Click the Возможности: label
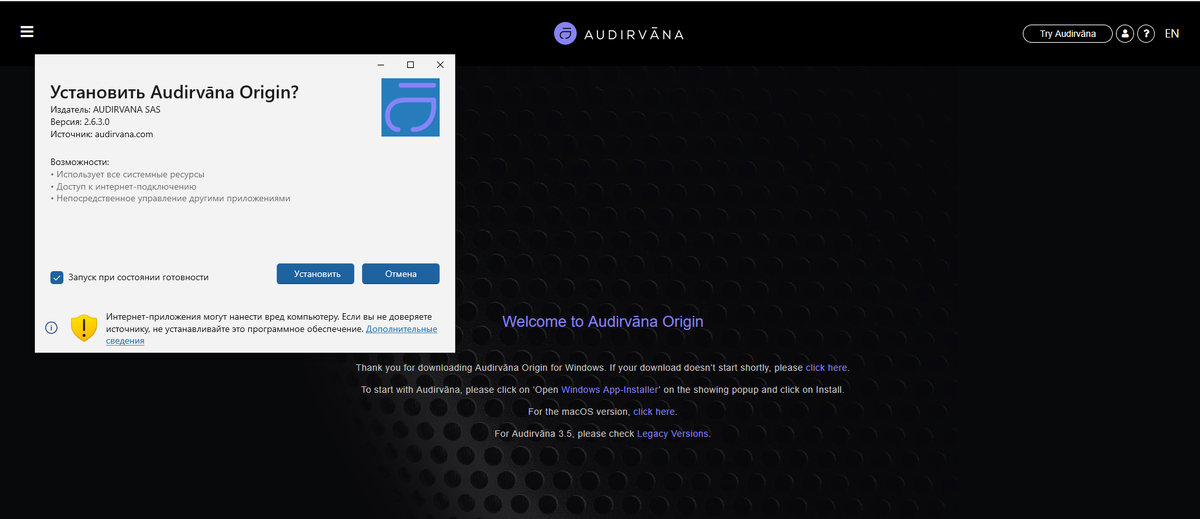This screenshot has height=519, width=1200. (x=79, y=161)
